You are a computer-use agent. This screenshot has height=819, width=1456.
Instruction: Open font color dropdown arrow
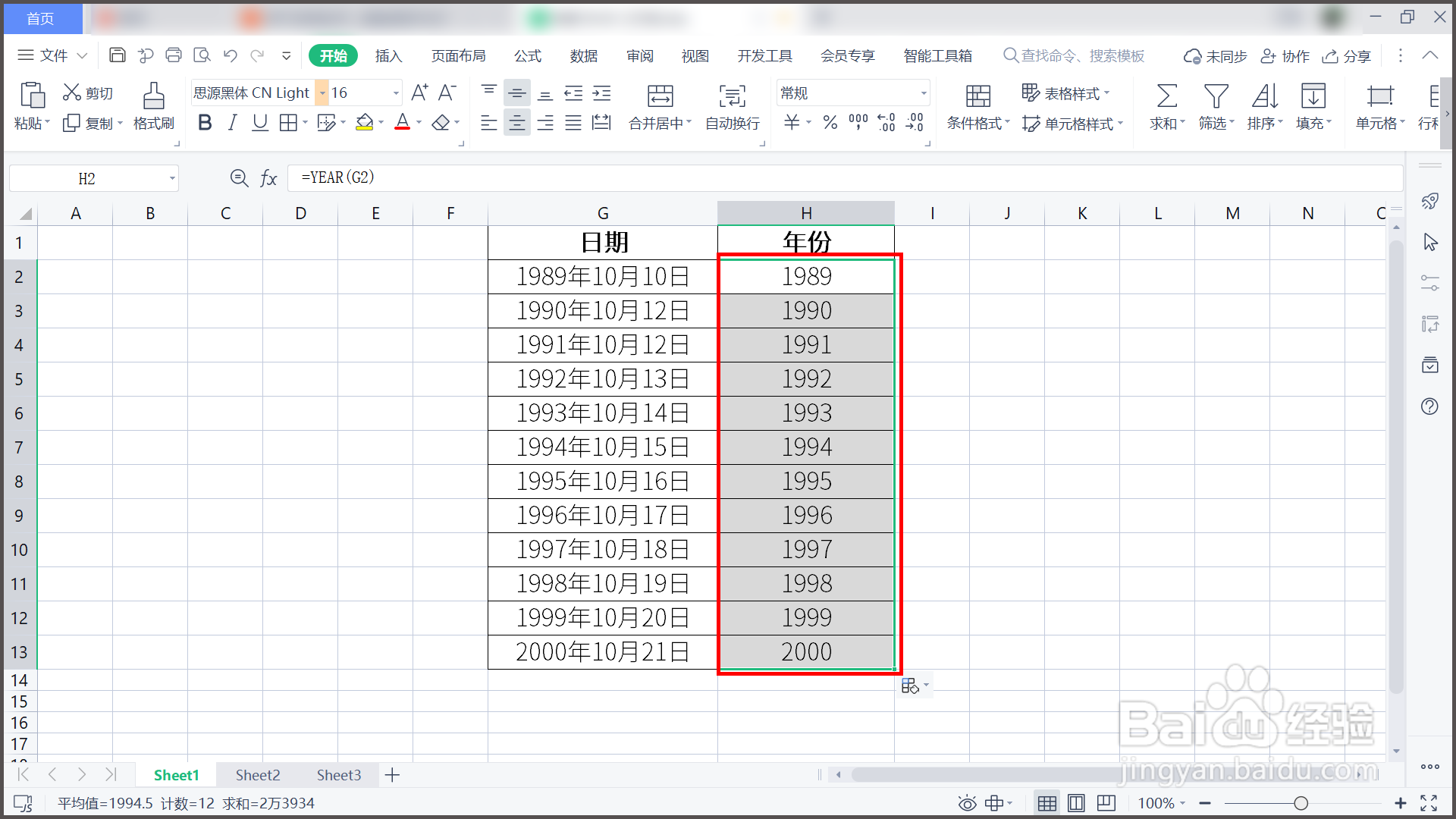(419, 123)
